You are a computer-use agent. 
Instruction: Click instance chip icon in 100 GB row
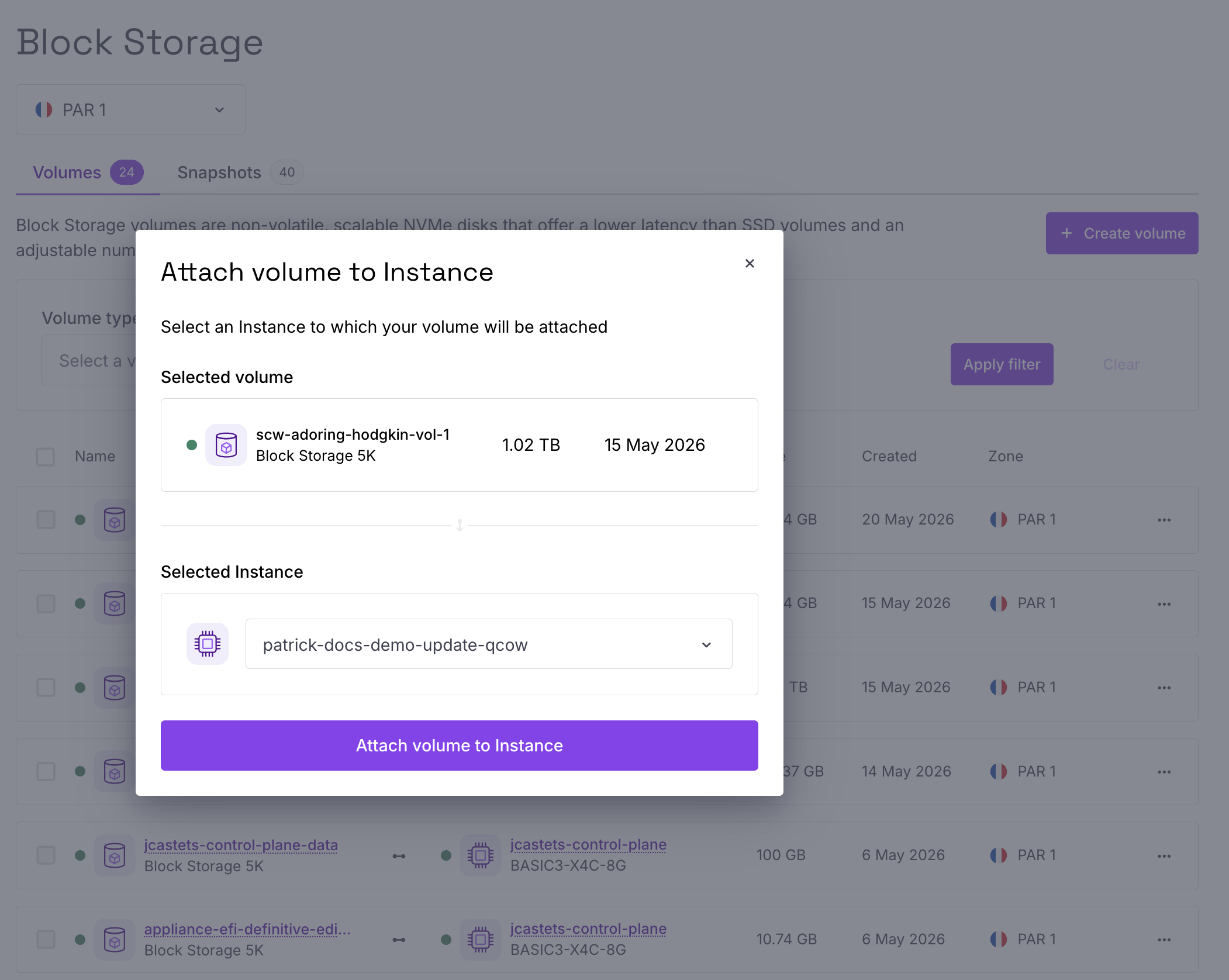[481, 855]
